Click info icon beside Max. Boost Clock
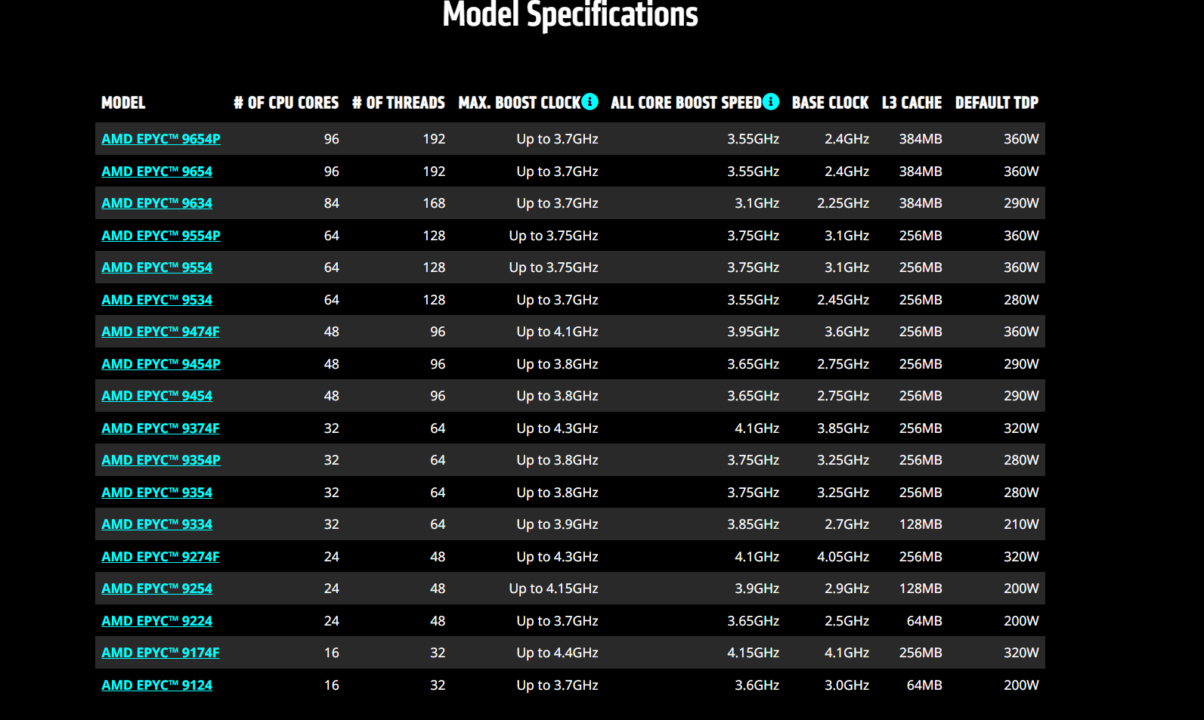 (x=590, y=102)
